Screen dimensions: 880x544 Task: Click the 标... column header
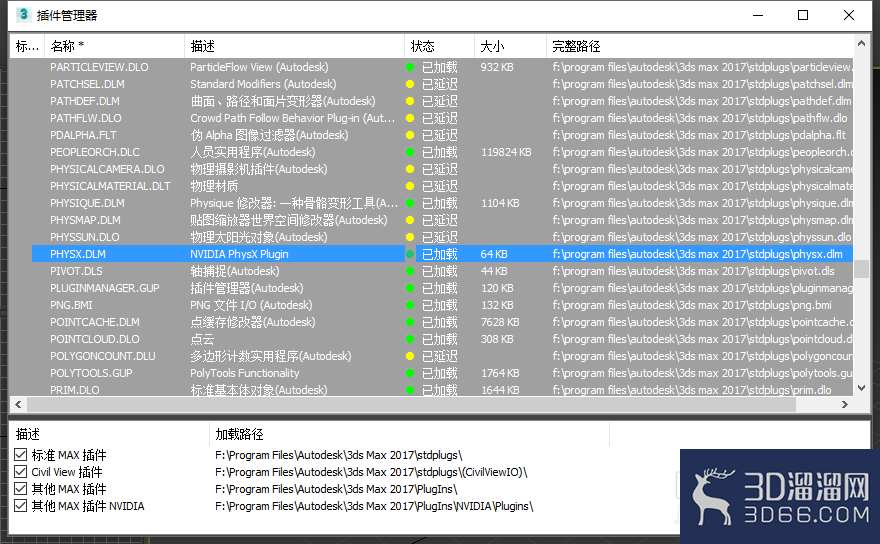(x=28, y=46)
